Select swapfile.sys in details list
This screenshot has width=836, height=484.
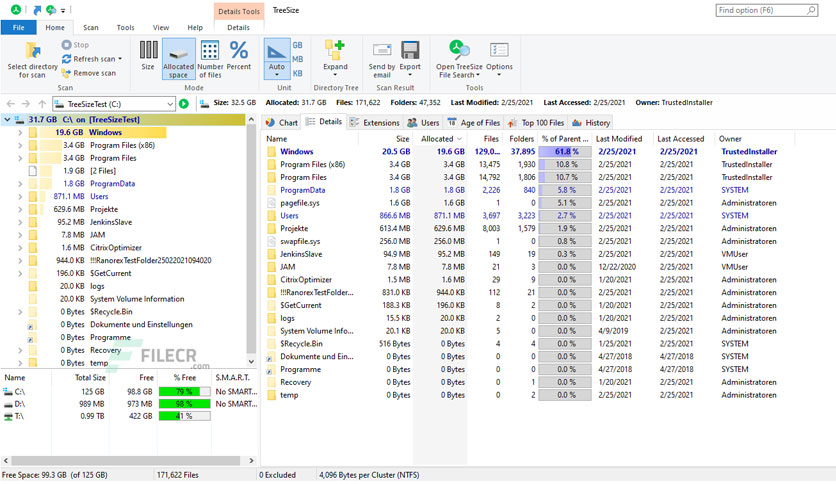coord(300,241)
